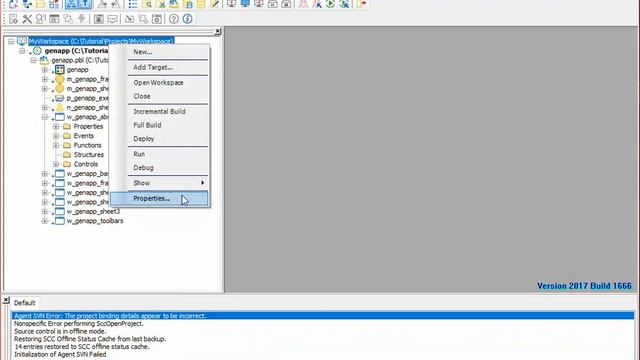Image resolution: width=640 pixels, height=360 pixels.
Task: Open the question mark Help icon
Action: coord(174,19)
